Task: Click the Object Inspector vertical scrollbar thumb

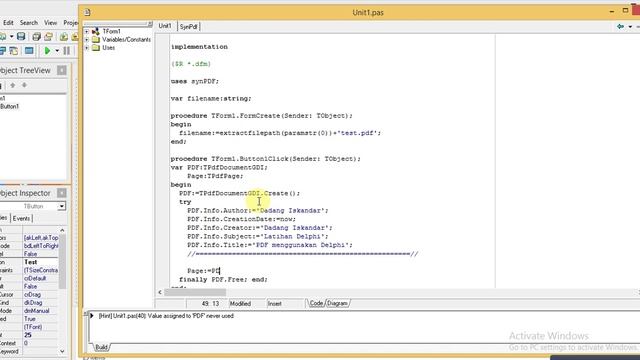Action: click(62, 261)
